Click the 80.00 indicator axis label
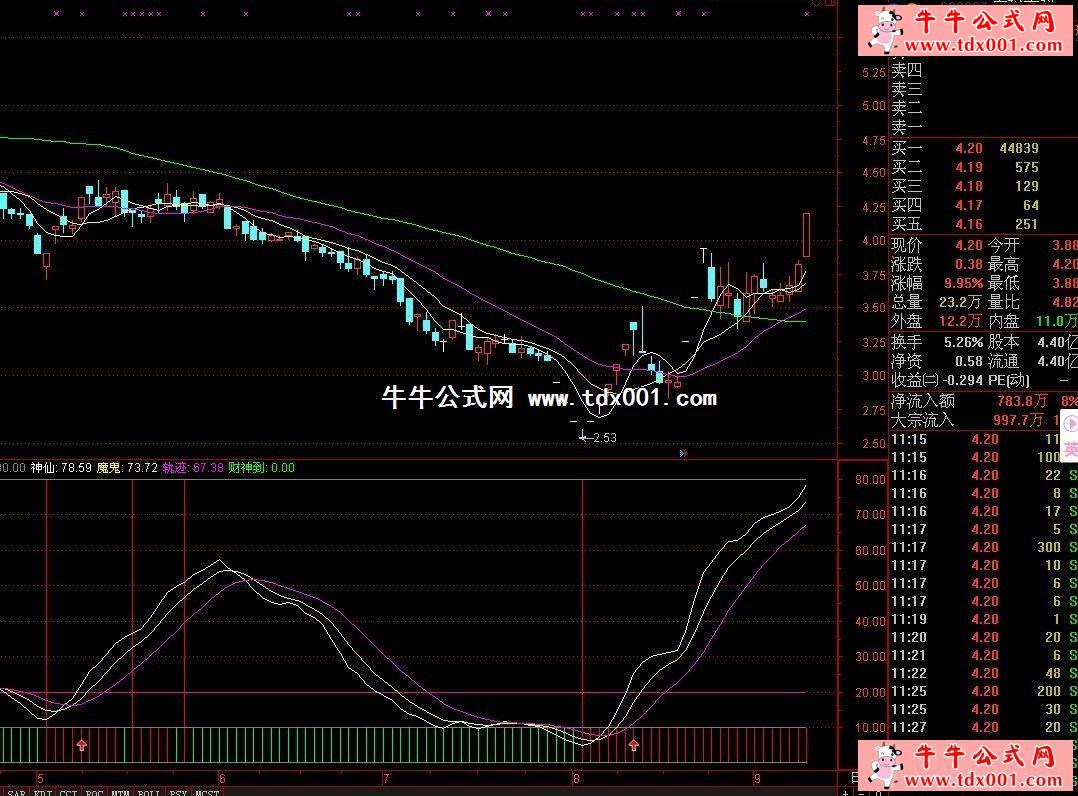Viewport: 1078px width, 796px height. (870, 480)
